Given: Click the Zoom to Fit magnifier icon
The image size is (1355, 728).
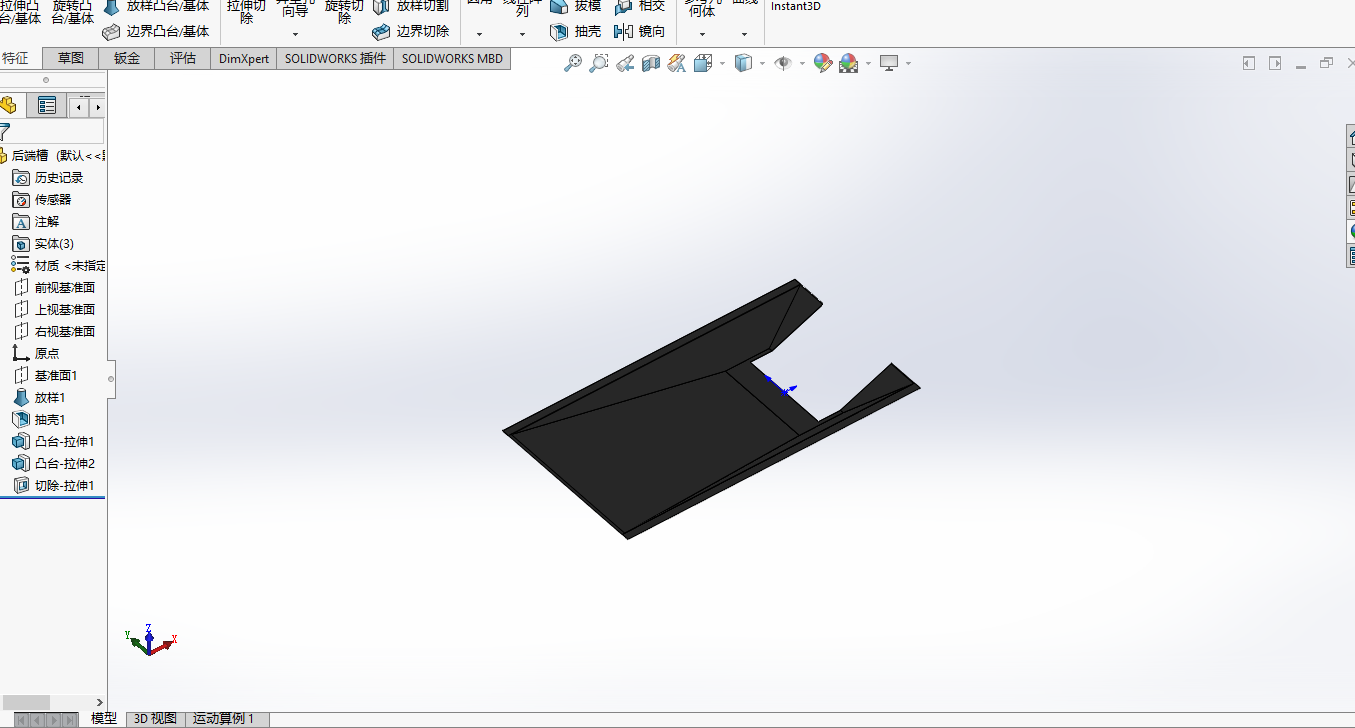Looking at the screenshot, I should coord(573,63).
